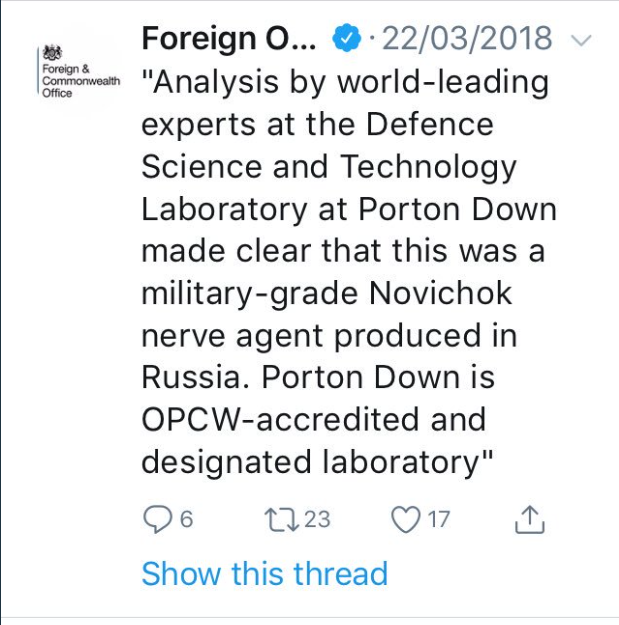Click the blue verified badge
Image resolution: width=619 pixels, height=625 pixels.
click(345, 39)
